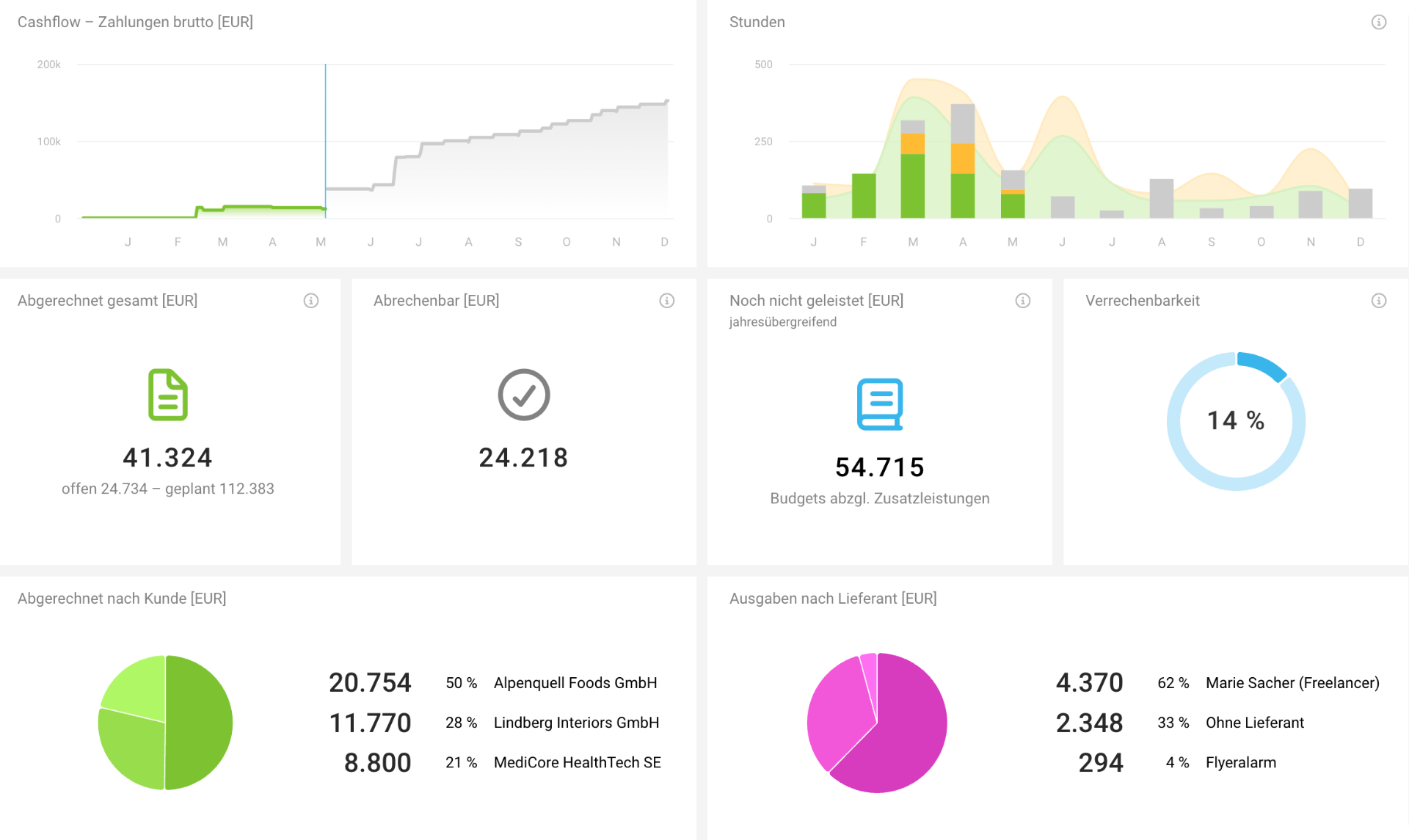Click the March bar in the Stunden chart
The width and height of the screenshot is (1409, 840).
913,169
